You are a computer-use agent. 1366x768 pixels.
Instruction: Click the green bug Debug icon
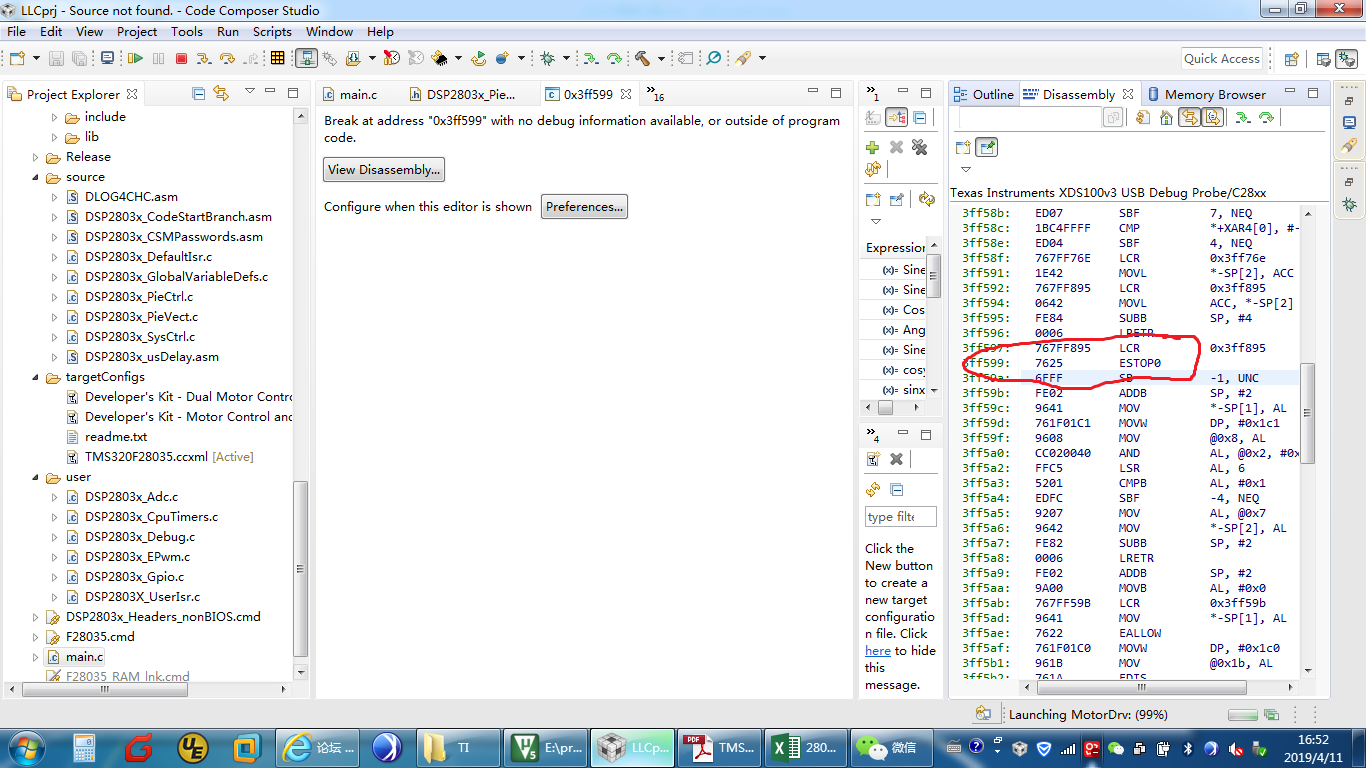click(x=548, y=58)
